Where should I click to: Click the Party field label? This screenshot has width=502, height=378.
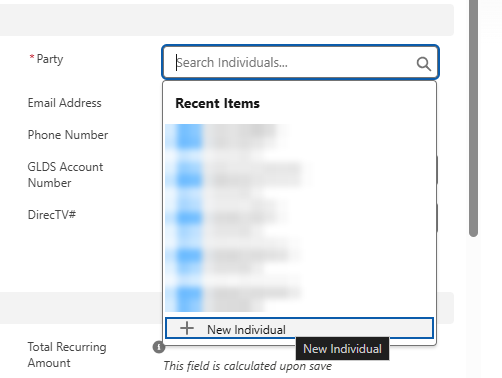(50, 59)
